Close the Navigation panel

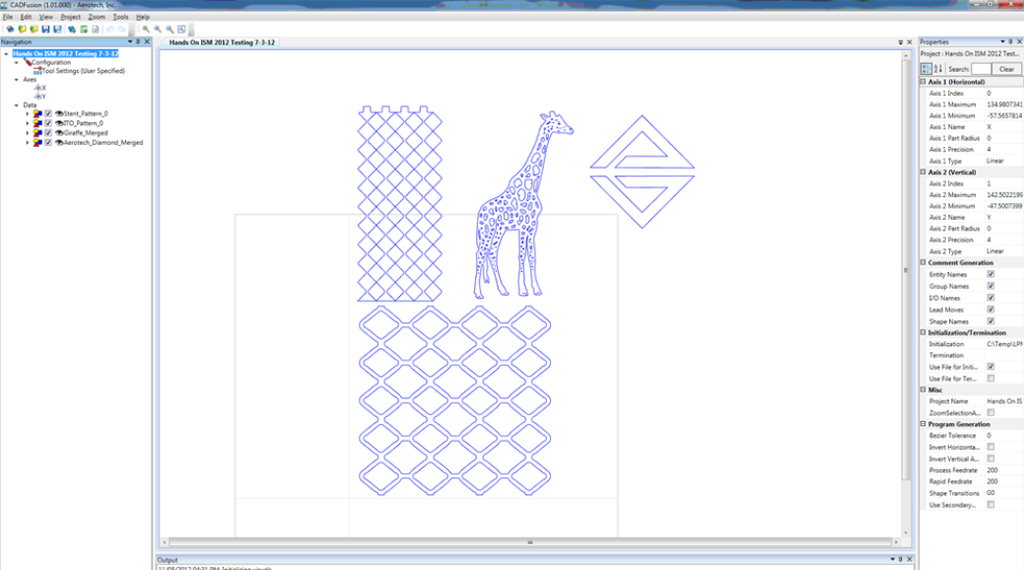point(147,42)
